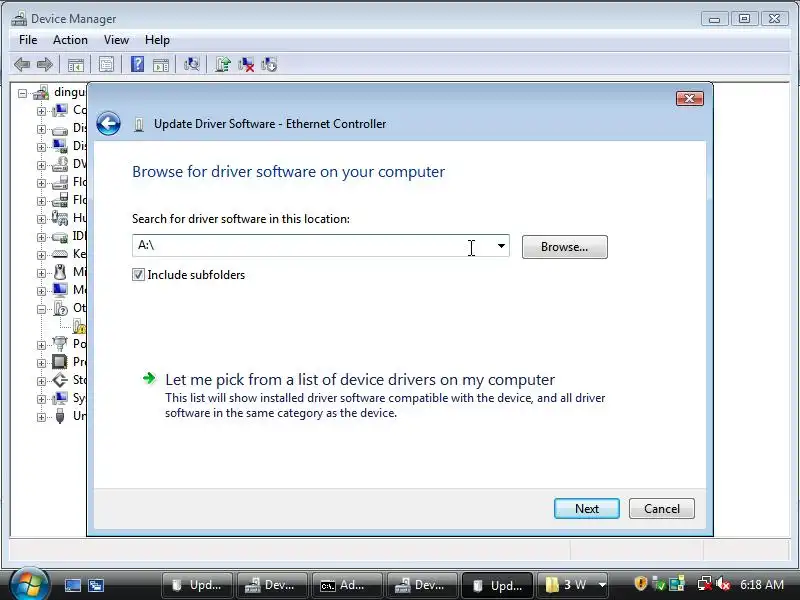Open the File menu
The image size is (800, 600).
tap(28, 40)
